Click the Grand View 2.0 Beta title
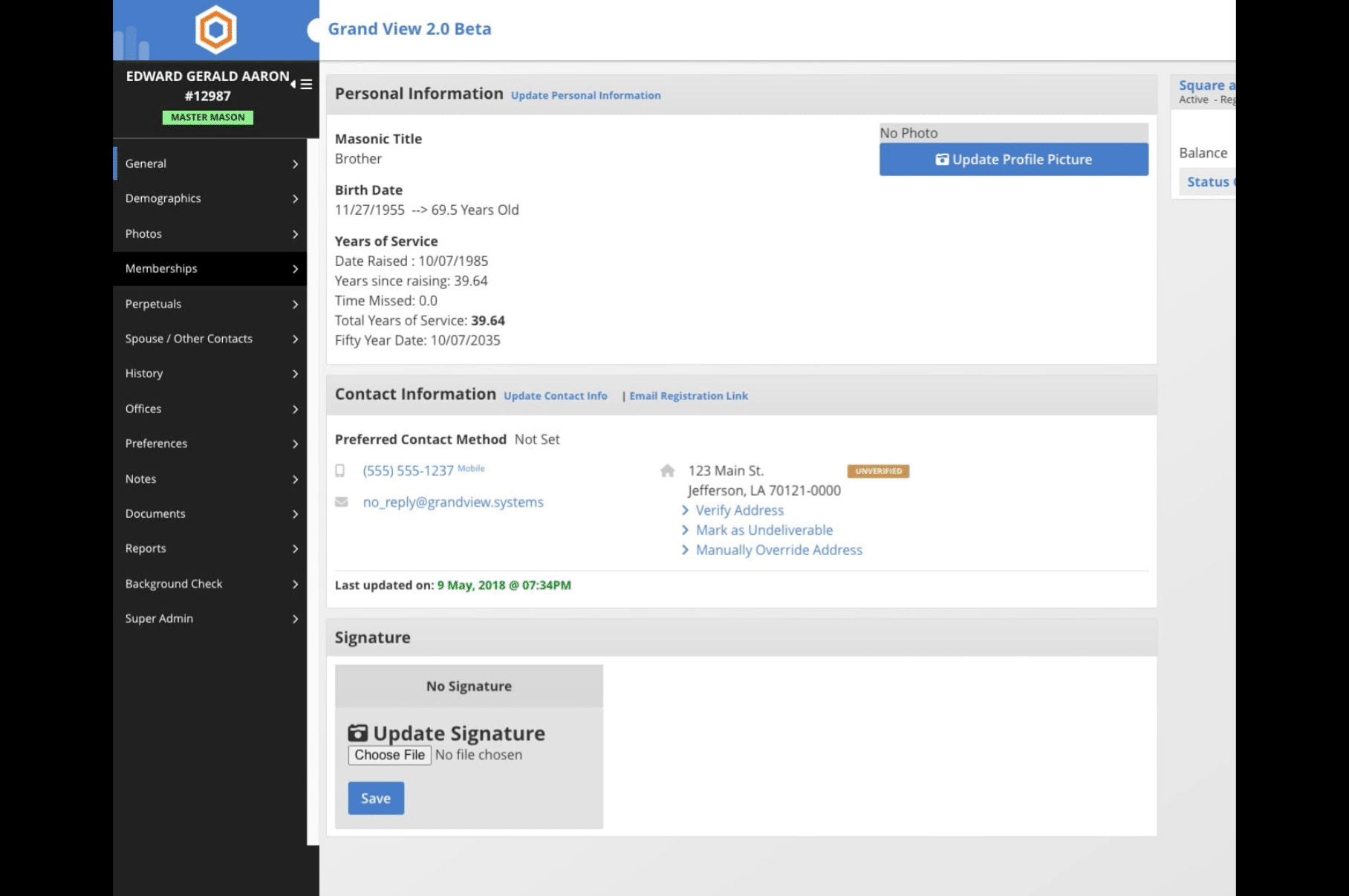The image size is (1349, 896). coord(409,29)
